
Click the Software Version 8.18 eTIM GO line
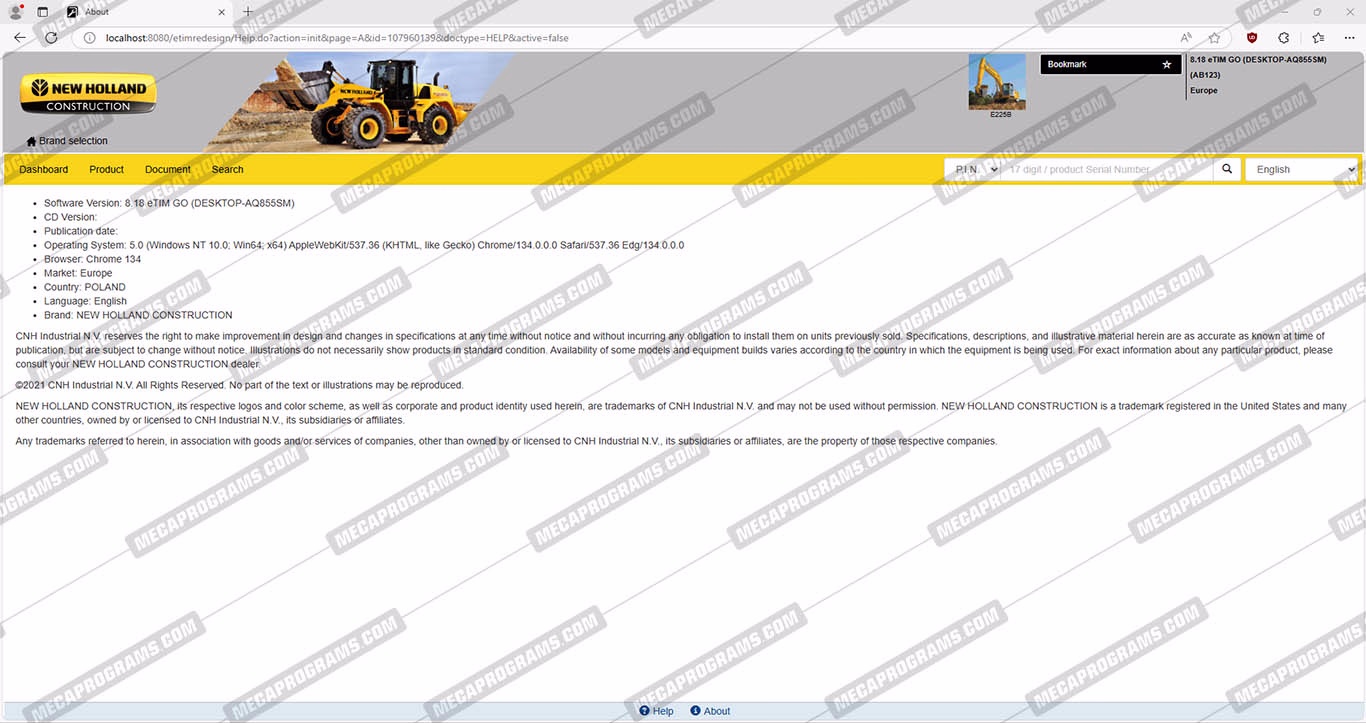coord(169,203)
